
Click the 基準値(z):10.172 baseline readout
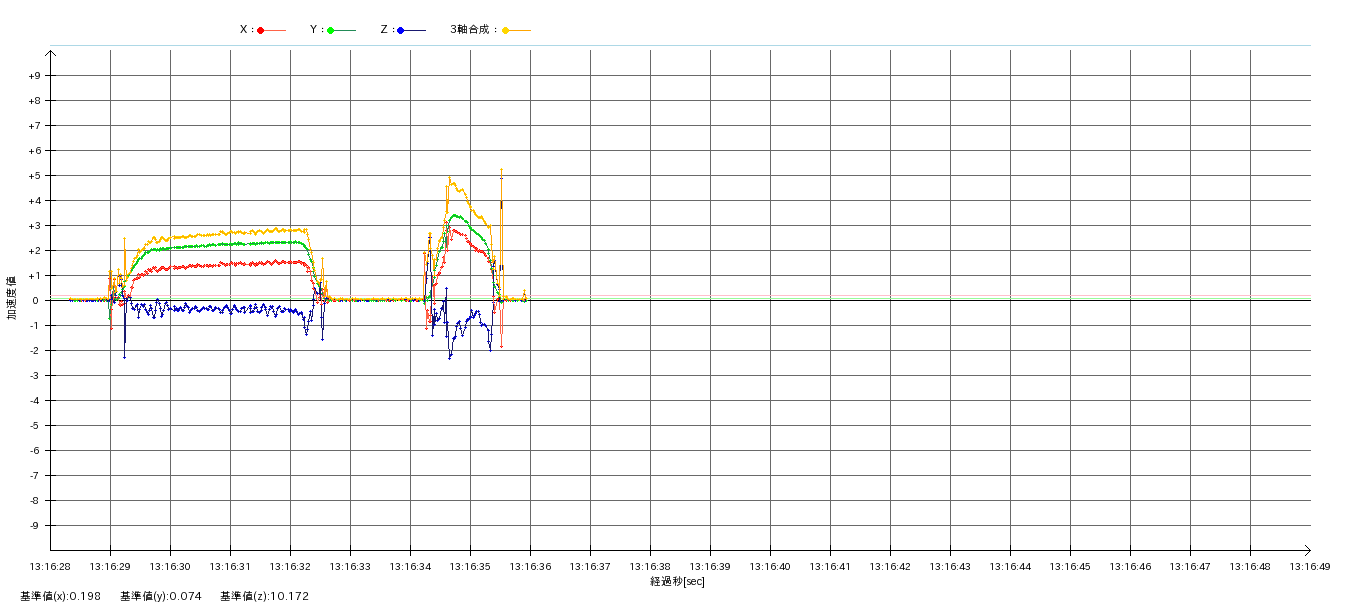[x=264, y=597]
